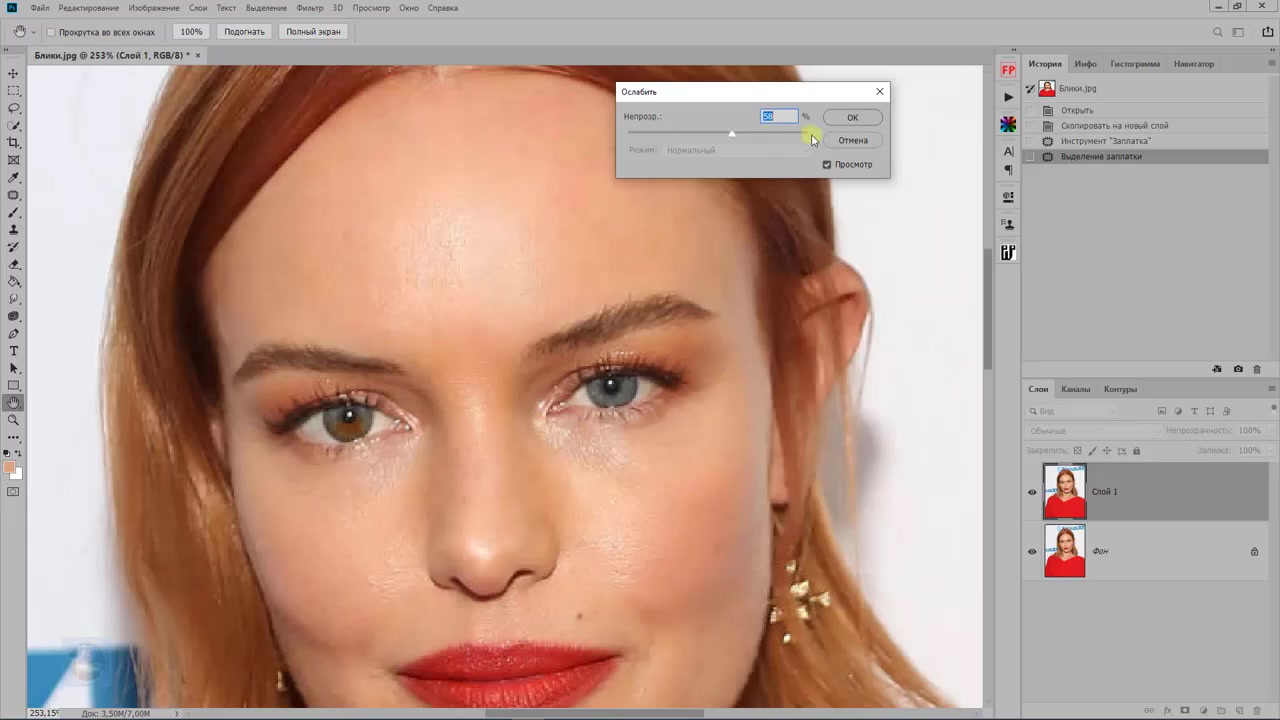The height and width of the screenshot is (720, 1280).
Task: Select the Type tool in toolbar
Action: pyautogui.click(x=14, y=351)
